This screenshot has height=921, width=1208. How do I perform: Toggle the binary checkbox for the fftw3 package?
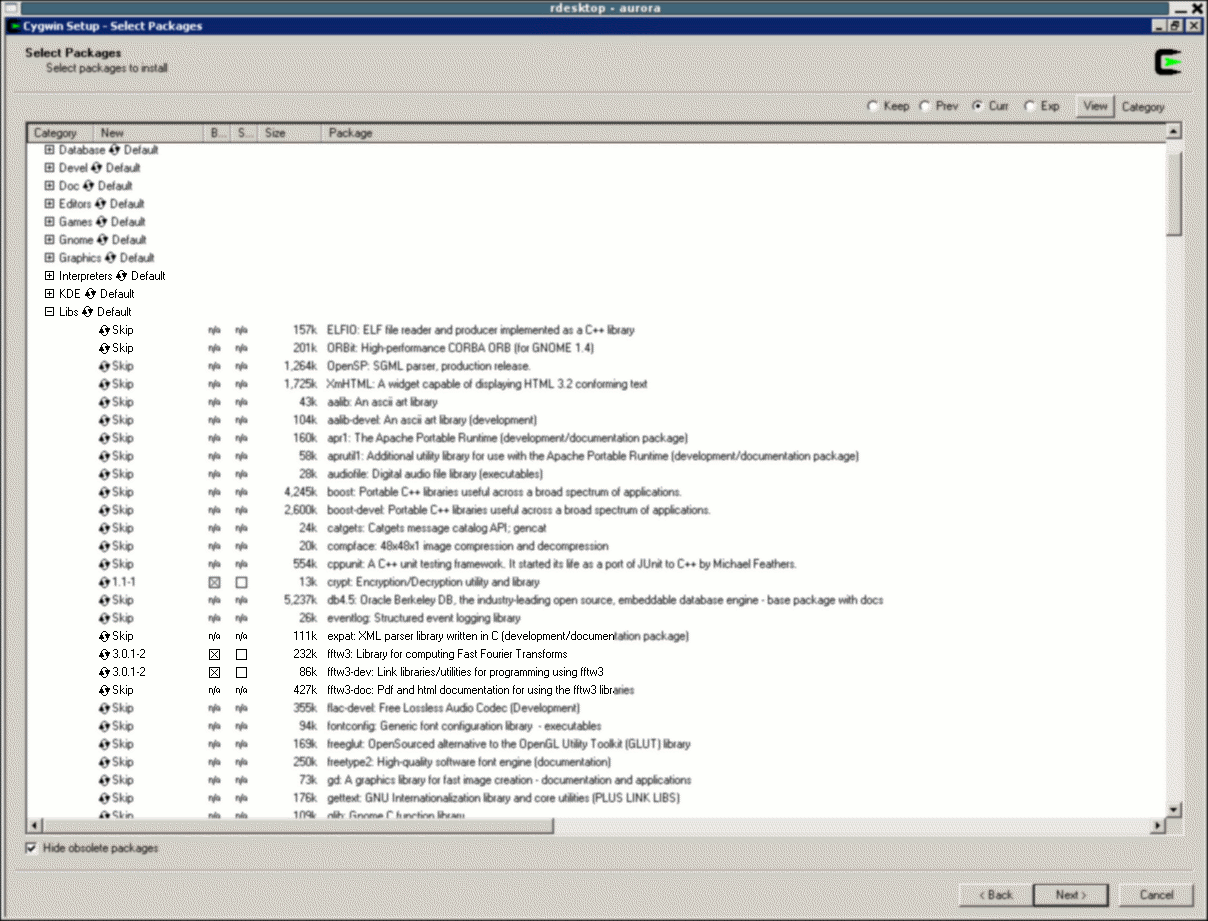[214, 654]
